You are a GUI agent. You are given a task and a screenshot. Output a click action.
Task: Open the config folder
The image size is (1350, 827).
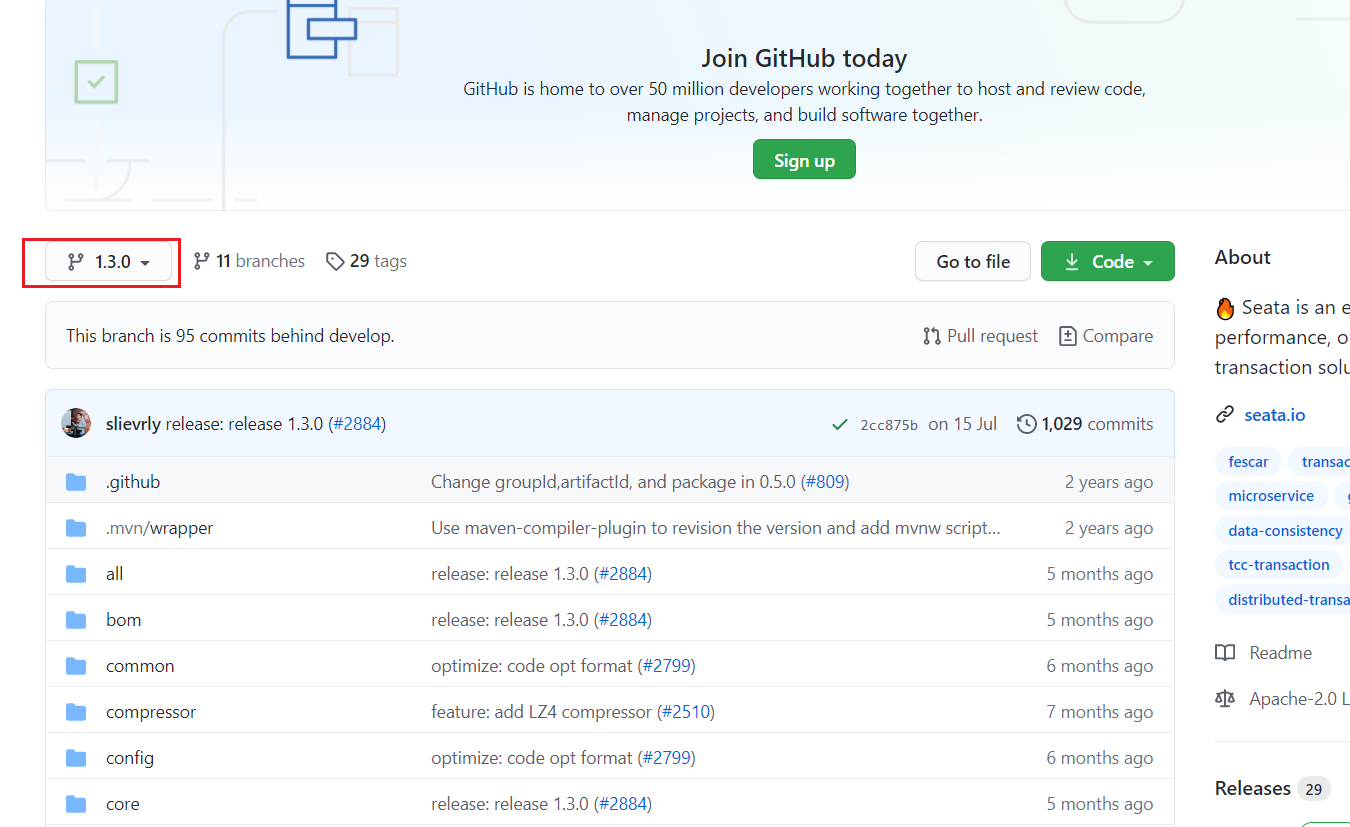coord(130,758)
